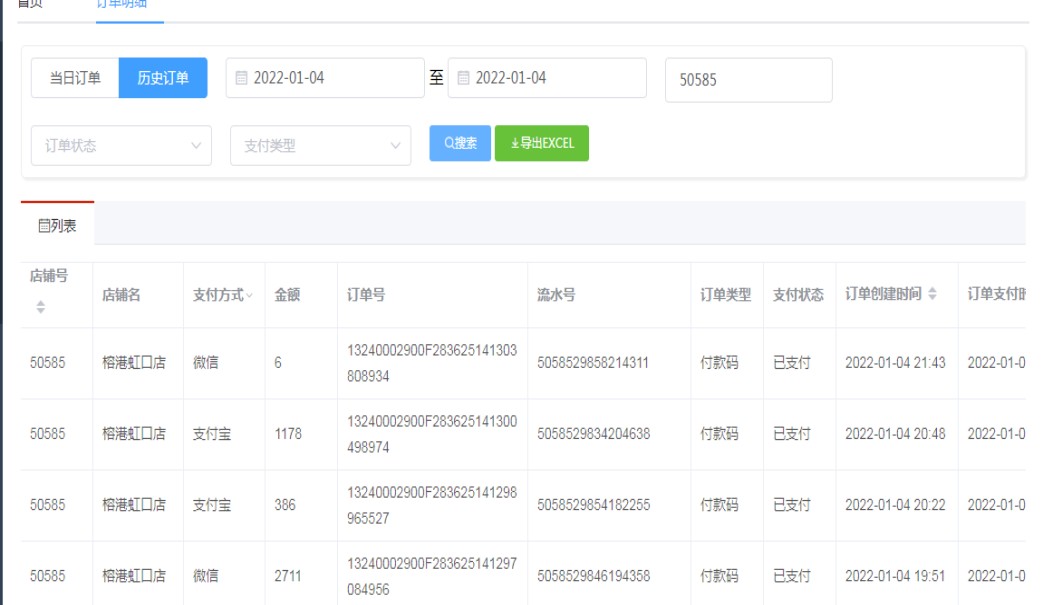The height and width of the screenshot is (605, 1043).
Task: Focus the end date input field
Action: point(556,78)
